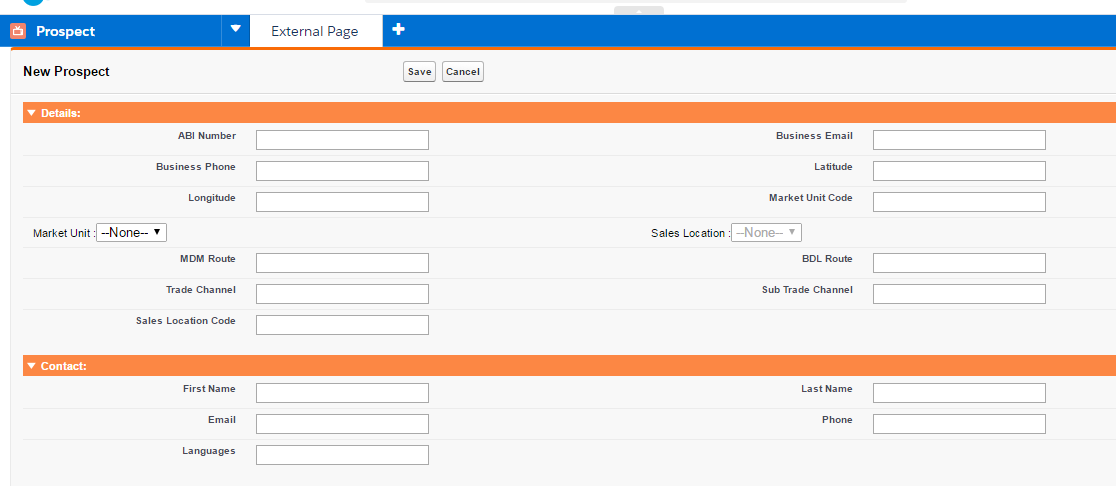Focus the contact Phone field
Viewport: 1116px width, 486px height.
959,424
